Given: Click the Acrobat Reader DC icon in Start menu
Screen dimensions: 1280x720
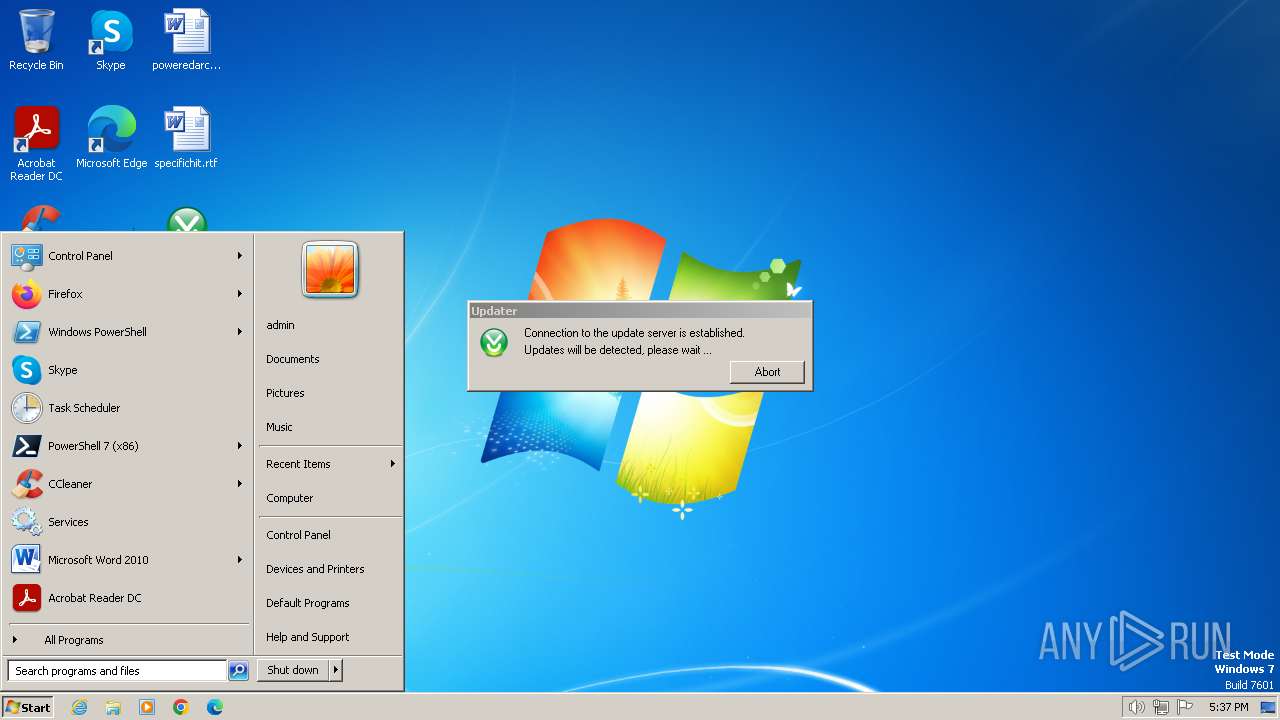Looking at the screenshot, I should pos(27,598).
